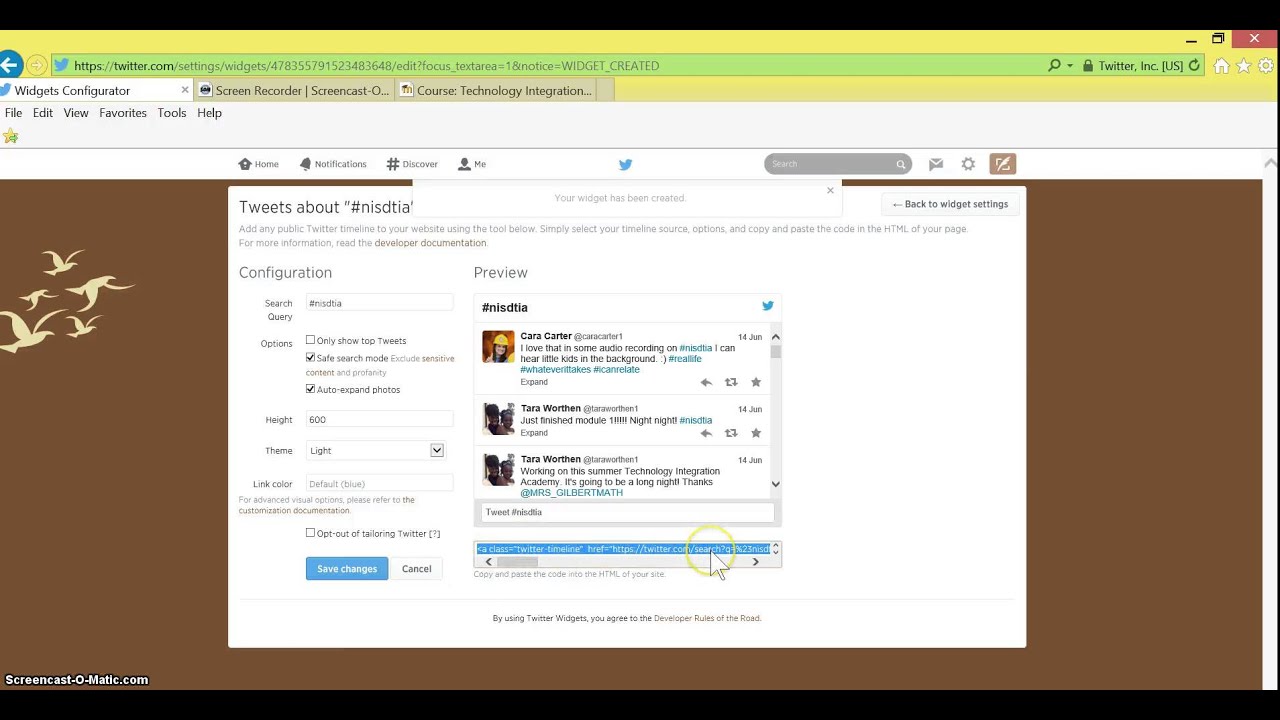Open Twitter Notifications

(333, 164)
